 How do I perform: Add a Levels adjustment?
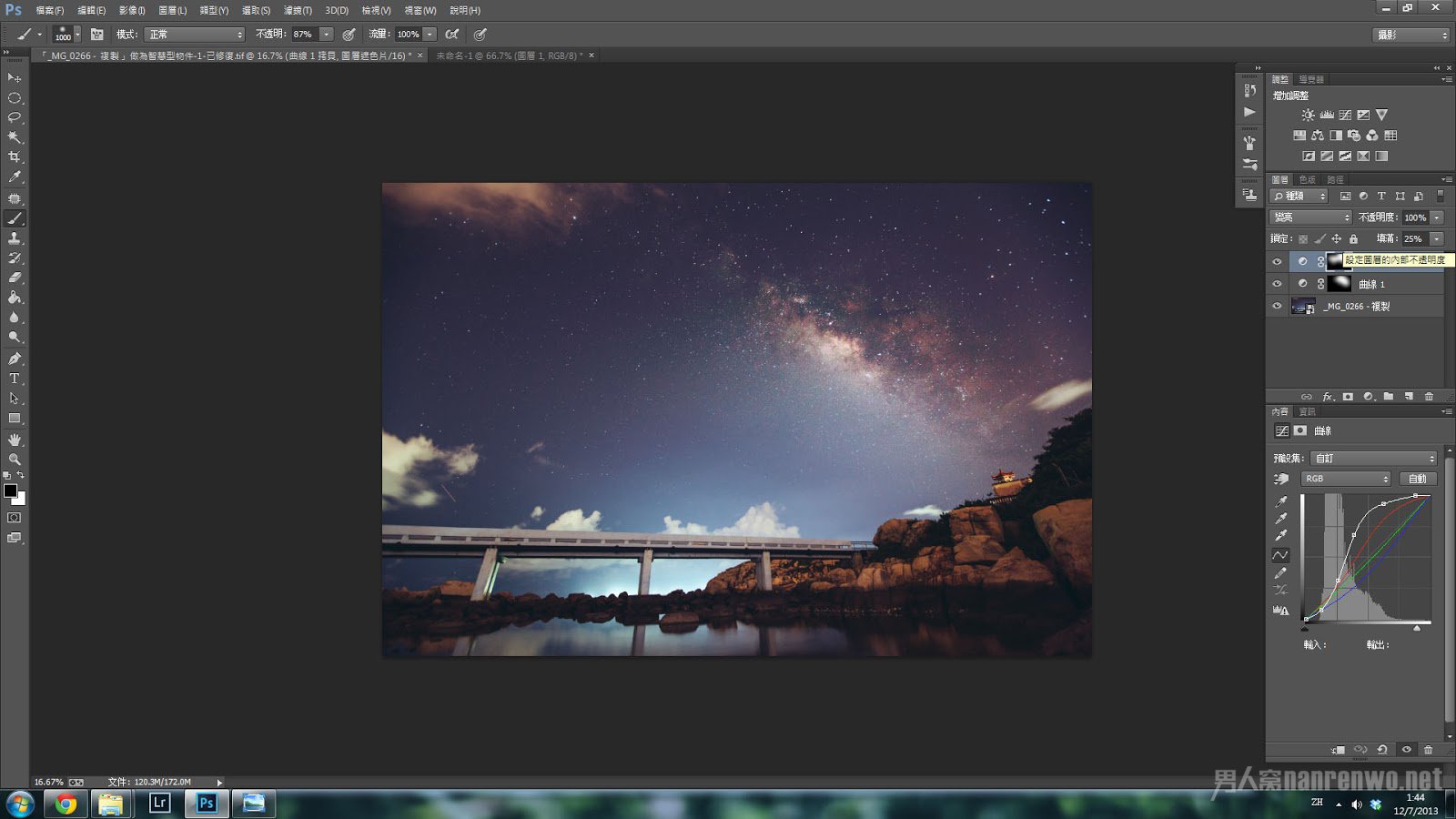tap(1327, 115)
